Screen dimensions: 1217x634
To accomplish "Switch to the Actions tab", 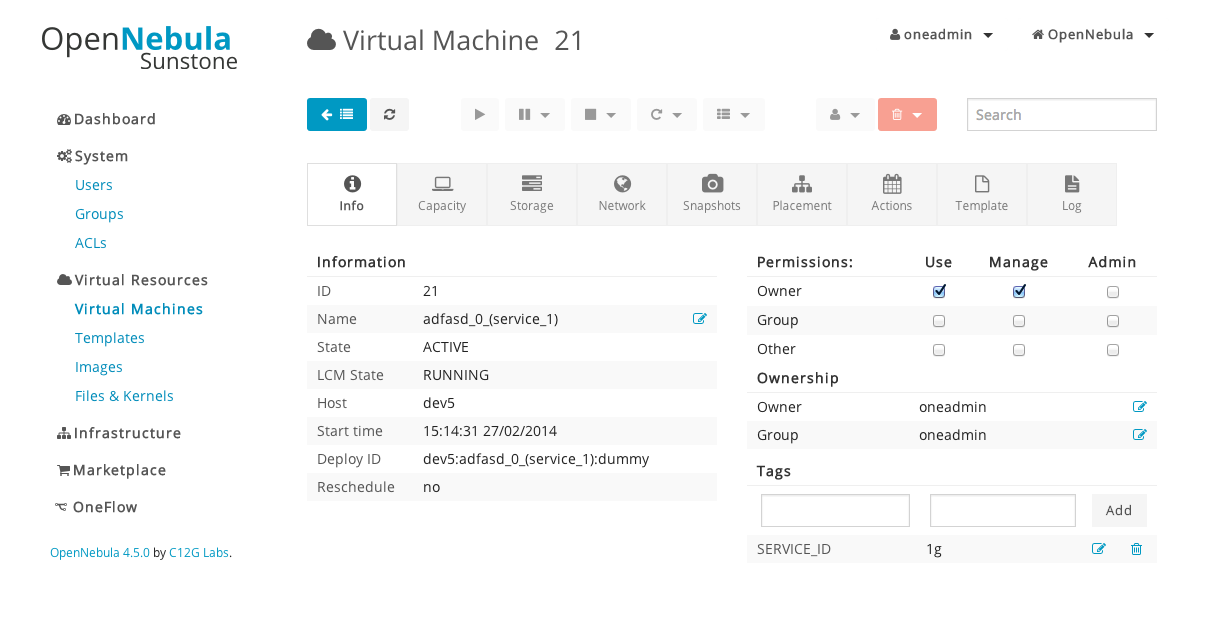I will coord(892,194).
